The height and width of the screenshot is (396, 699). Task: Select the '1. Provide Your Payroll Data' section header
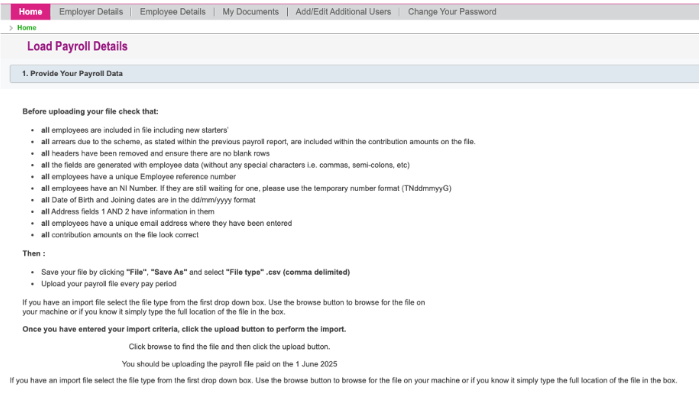[x=354, y=74]
